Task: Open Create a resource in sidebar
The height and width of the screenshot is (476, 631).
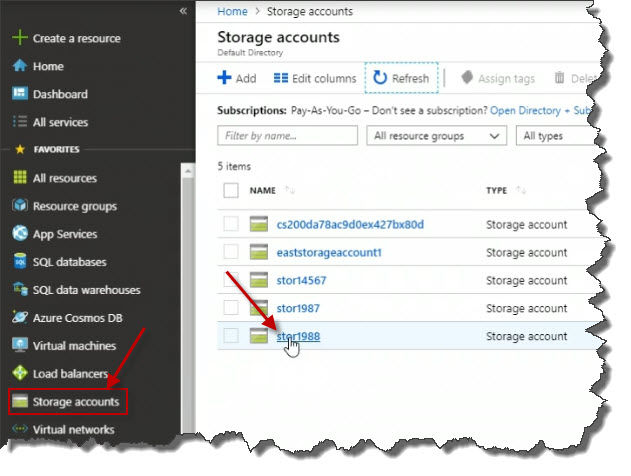Action: [x=76, y=38]
